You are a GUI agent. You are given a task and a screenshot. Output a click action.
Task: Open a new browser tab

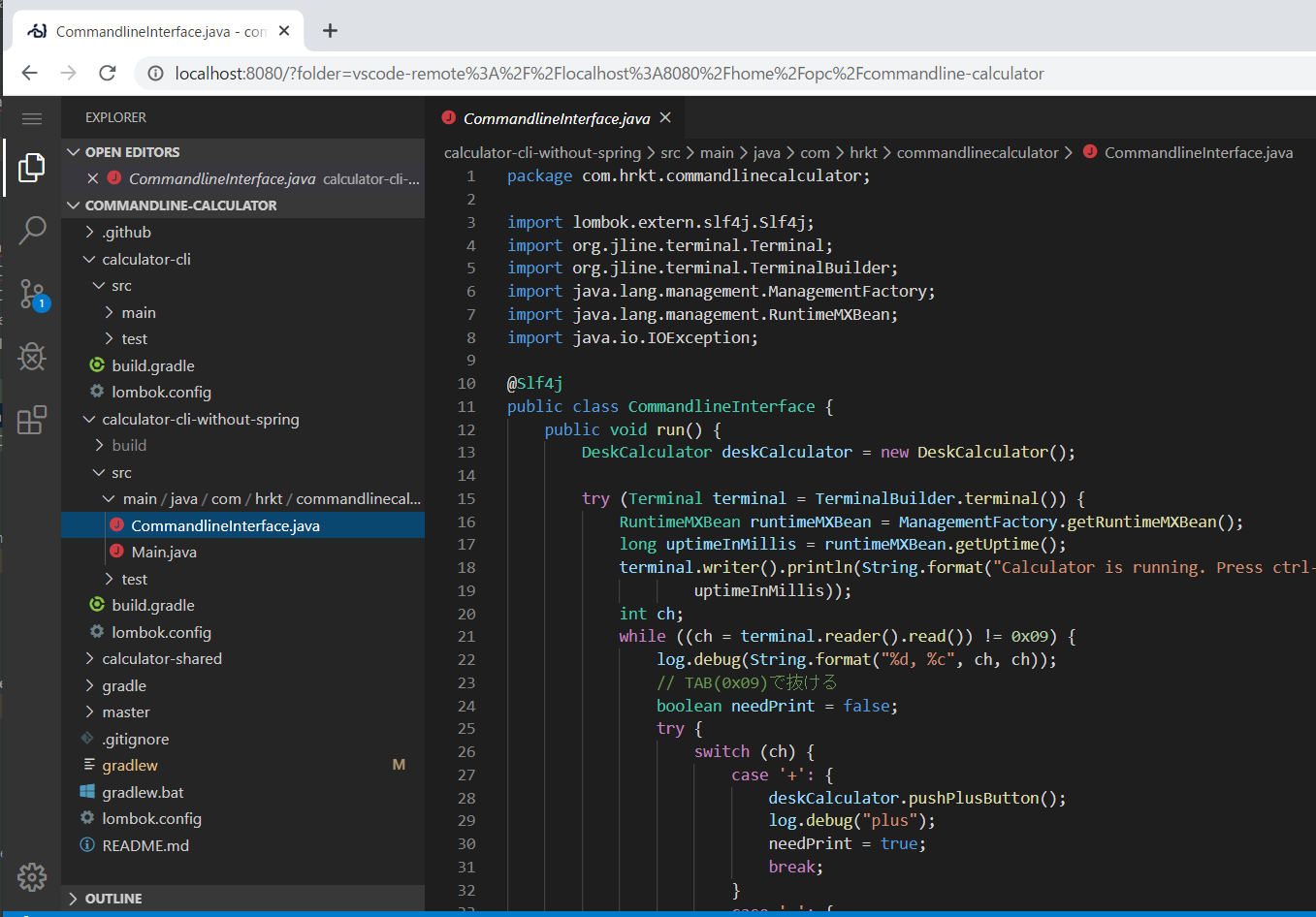tap(330, 31)
